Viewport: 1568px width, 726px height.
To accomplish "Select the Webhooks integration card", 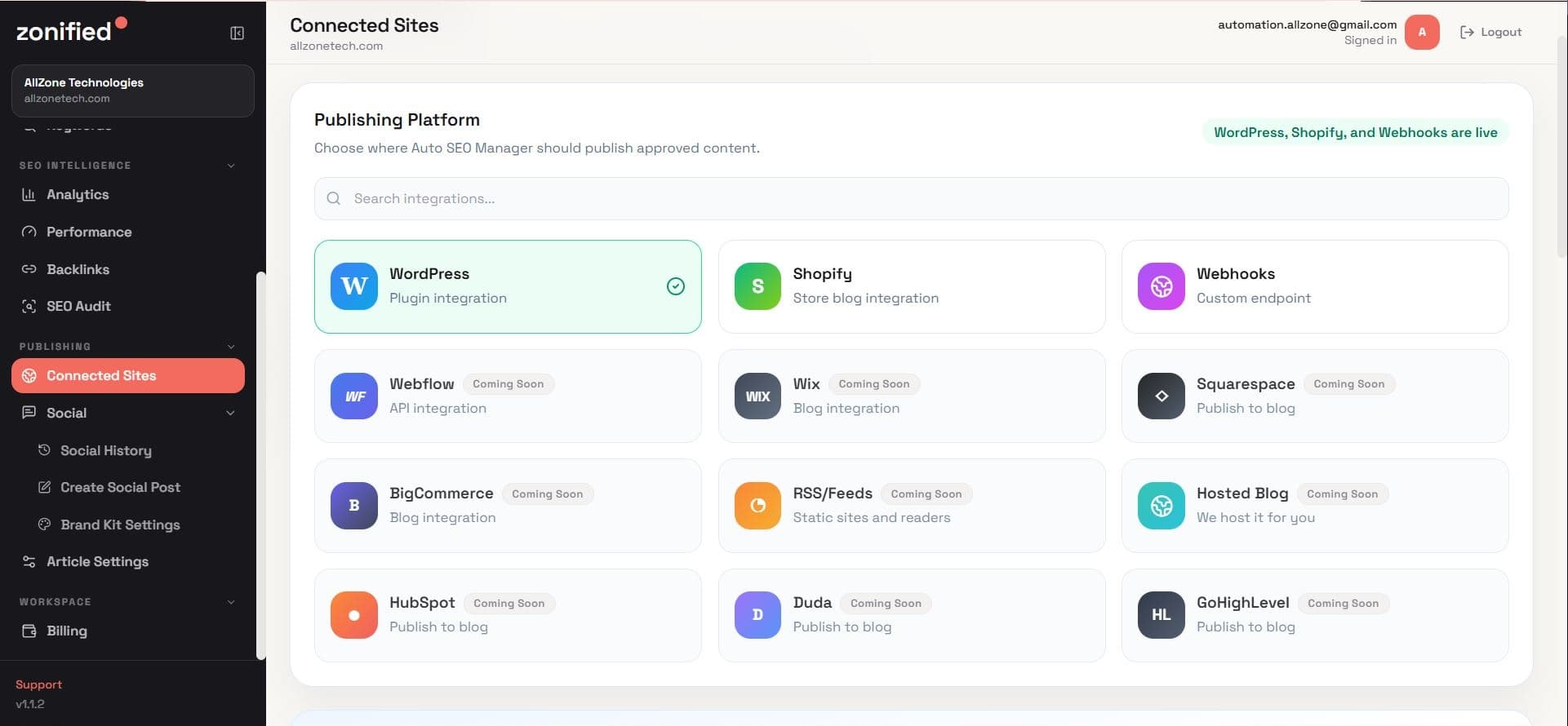I will [x=1315, y=286].
